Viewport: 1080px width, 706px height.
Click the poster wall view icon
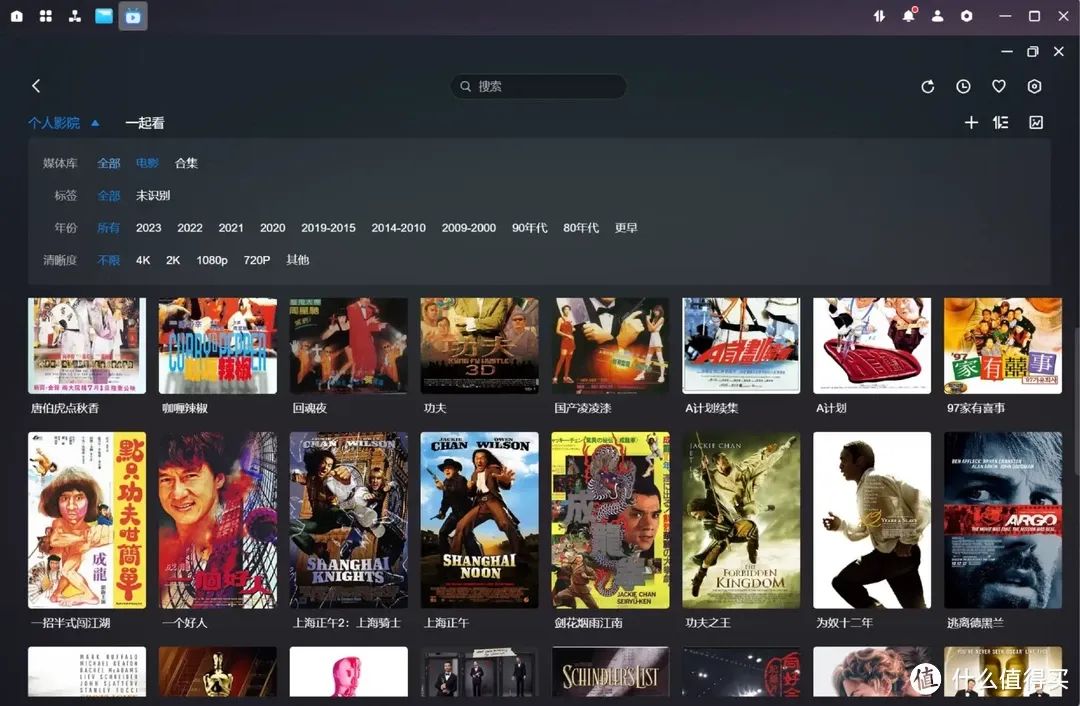coord(1036,123)
